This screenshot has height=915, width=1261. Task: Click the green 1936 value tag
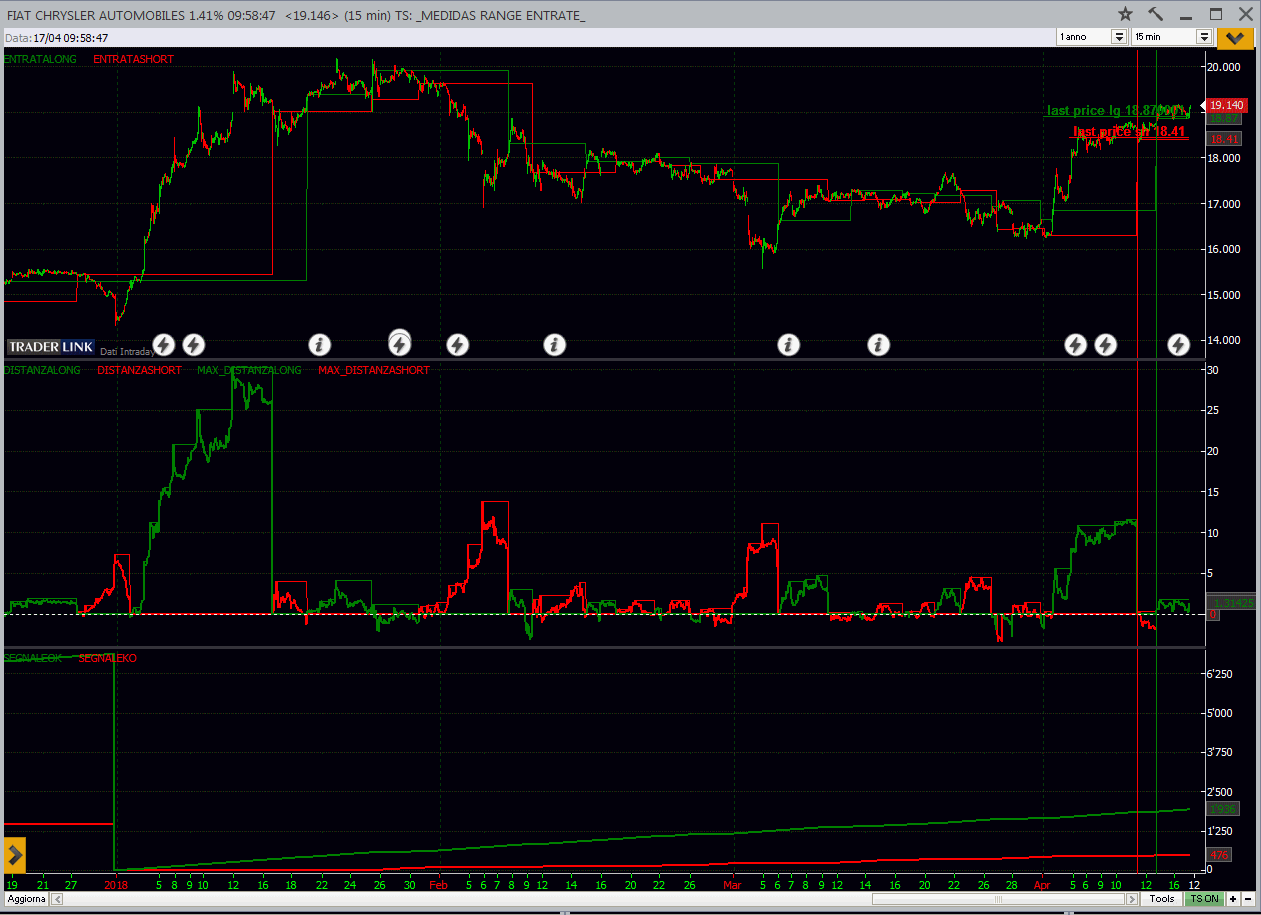tap(1222, 809)
